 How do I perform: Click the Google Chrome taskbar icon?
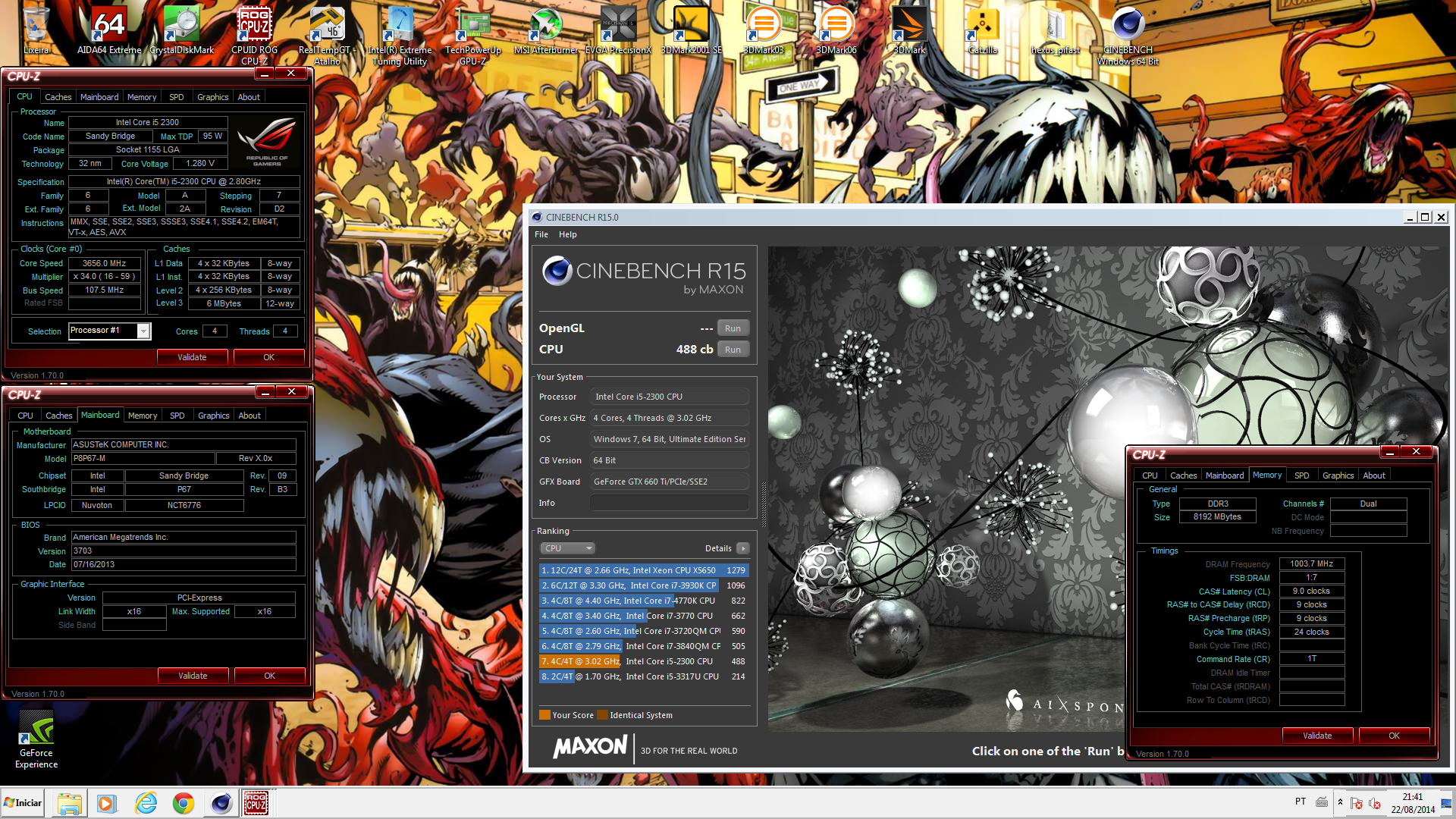point(183,803)
